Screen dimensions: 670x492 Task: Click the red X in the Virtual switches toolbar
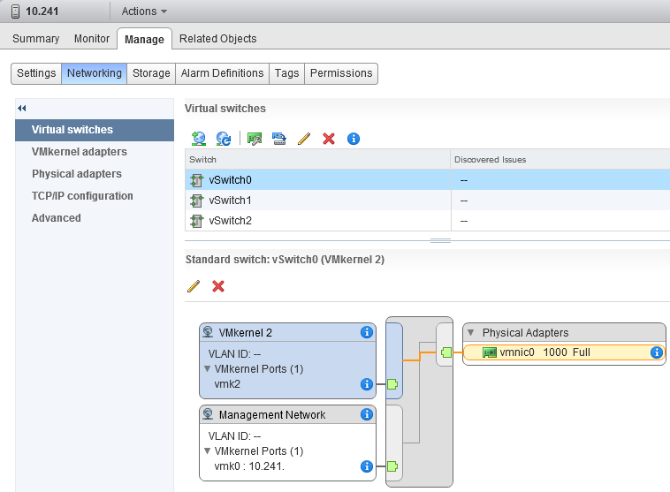328,139
